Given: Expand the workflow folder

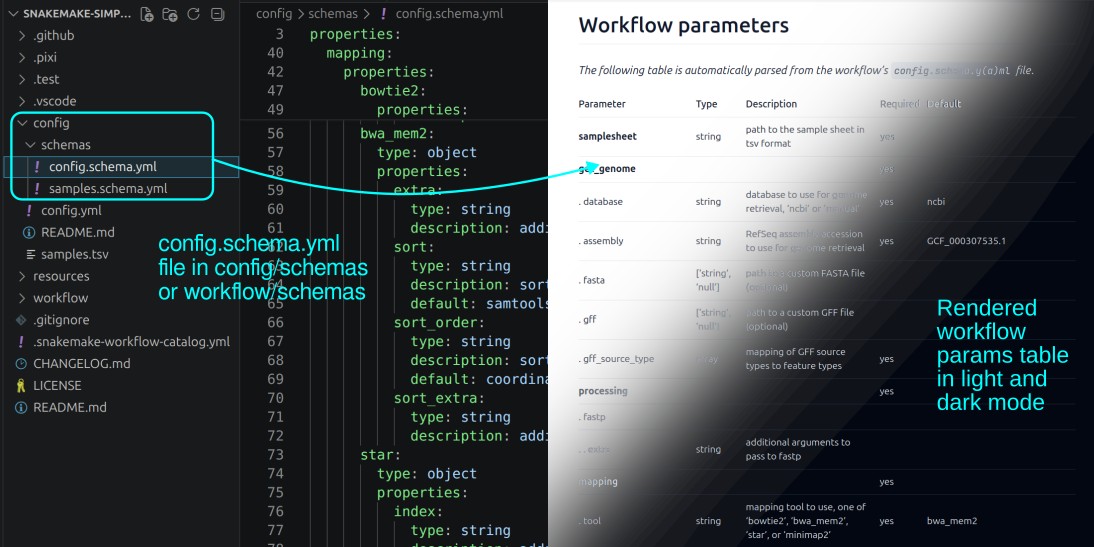Looking at the screenshot, I should pos(60,298).
